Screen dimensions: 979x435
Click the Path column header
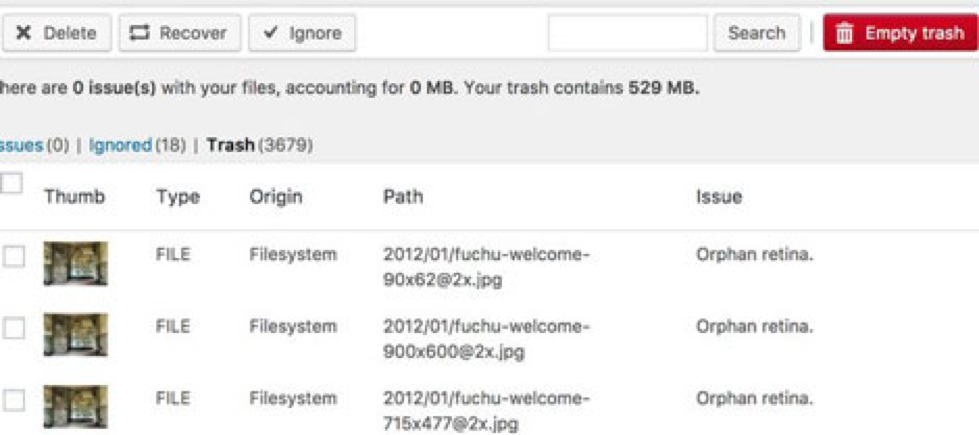point(403,197)
